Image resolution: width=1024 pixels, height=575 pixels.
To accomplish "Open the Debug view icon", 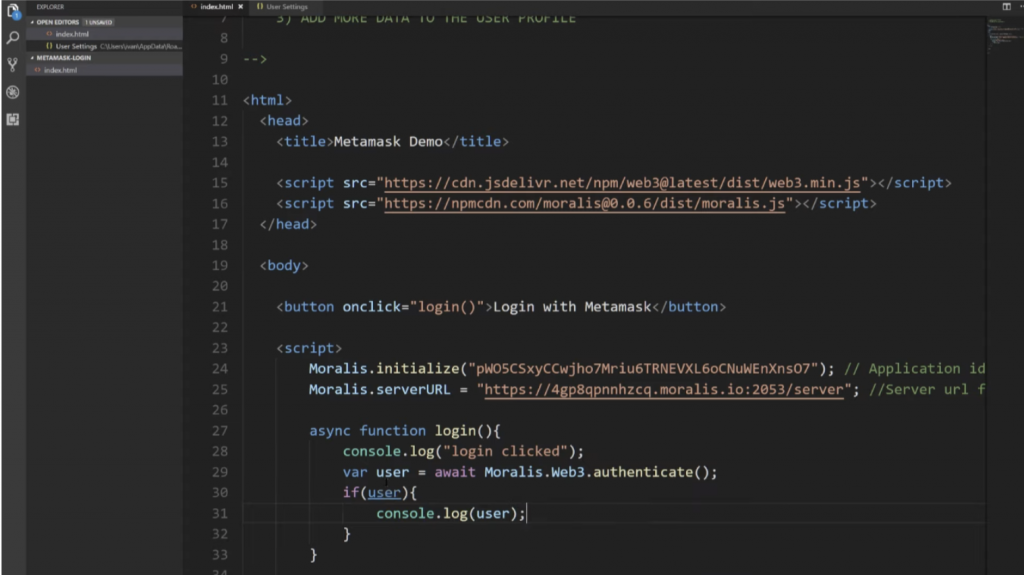I will (12, 92).
